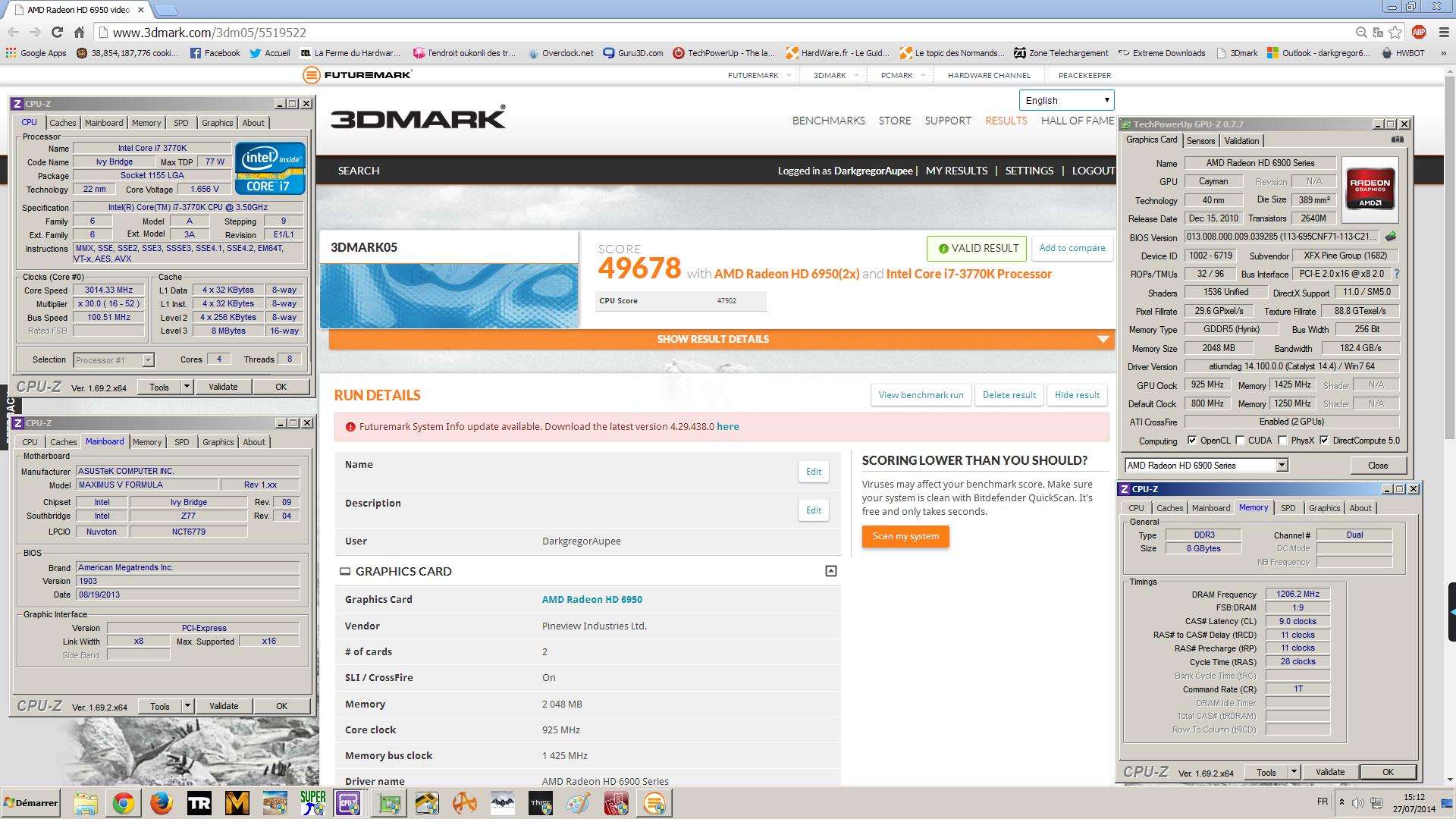Click Edit button beside Name
This screenshot has height=819, width=1456.
click(x=814, y=471)
